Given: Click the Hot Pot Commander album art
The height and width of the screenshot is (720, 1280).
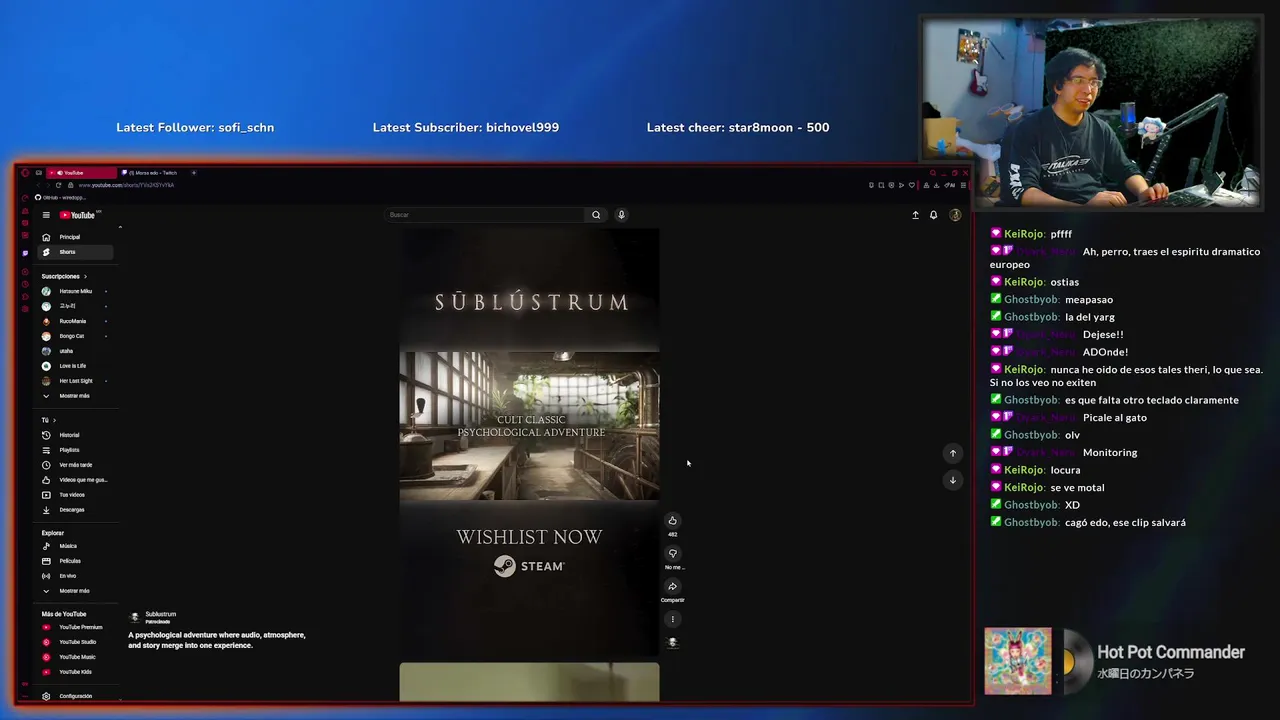Looking at the screenshot, I should [1018, 661].
